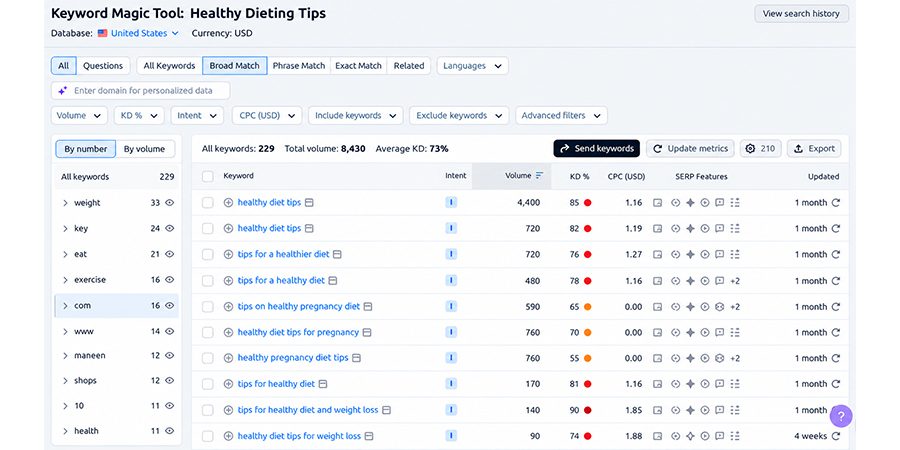The image size is (900, 450).
Task: Open the Intent filter dropdown
Action: tap(197, 115)
